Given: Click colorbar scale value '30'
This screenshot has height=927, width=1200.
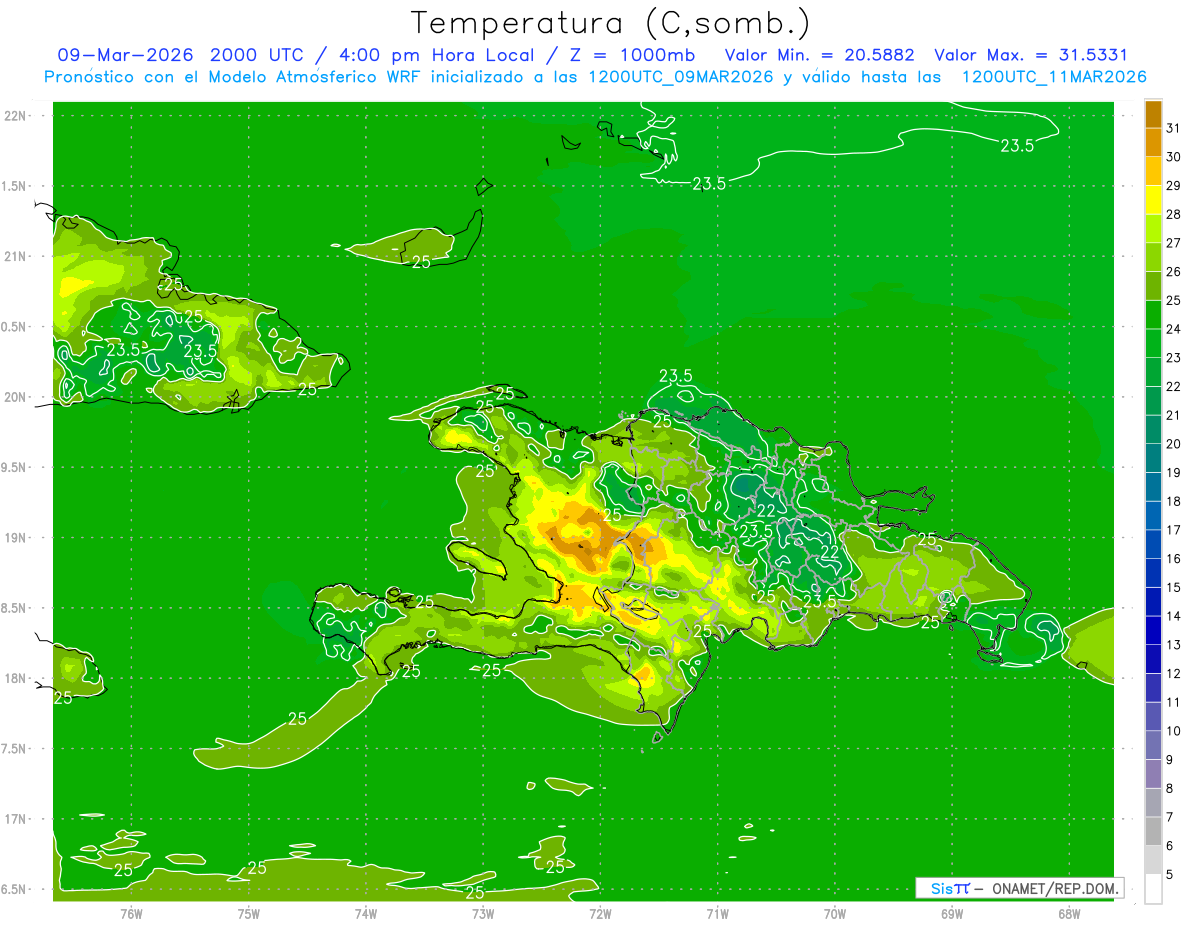Looking at the screenshot, I should tap(1174, 156).
